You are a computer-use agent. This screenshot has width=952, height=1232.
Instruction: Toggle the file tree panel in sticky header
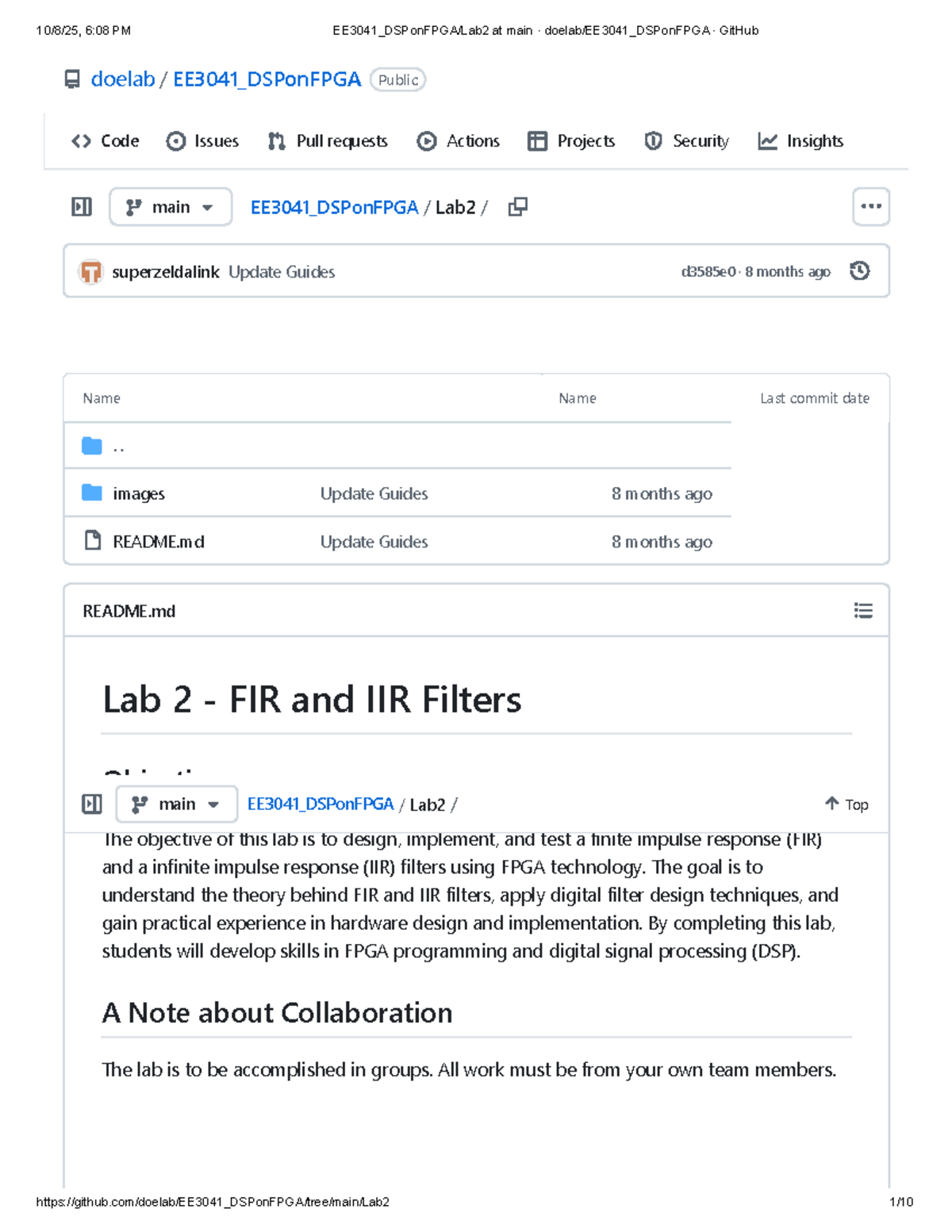[x=92, y=804]
